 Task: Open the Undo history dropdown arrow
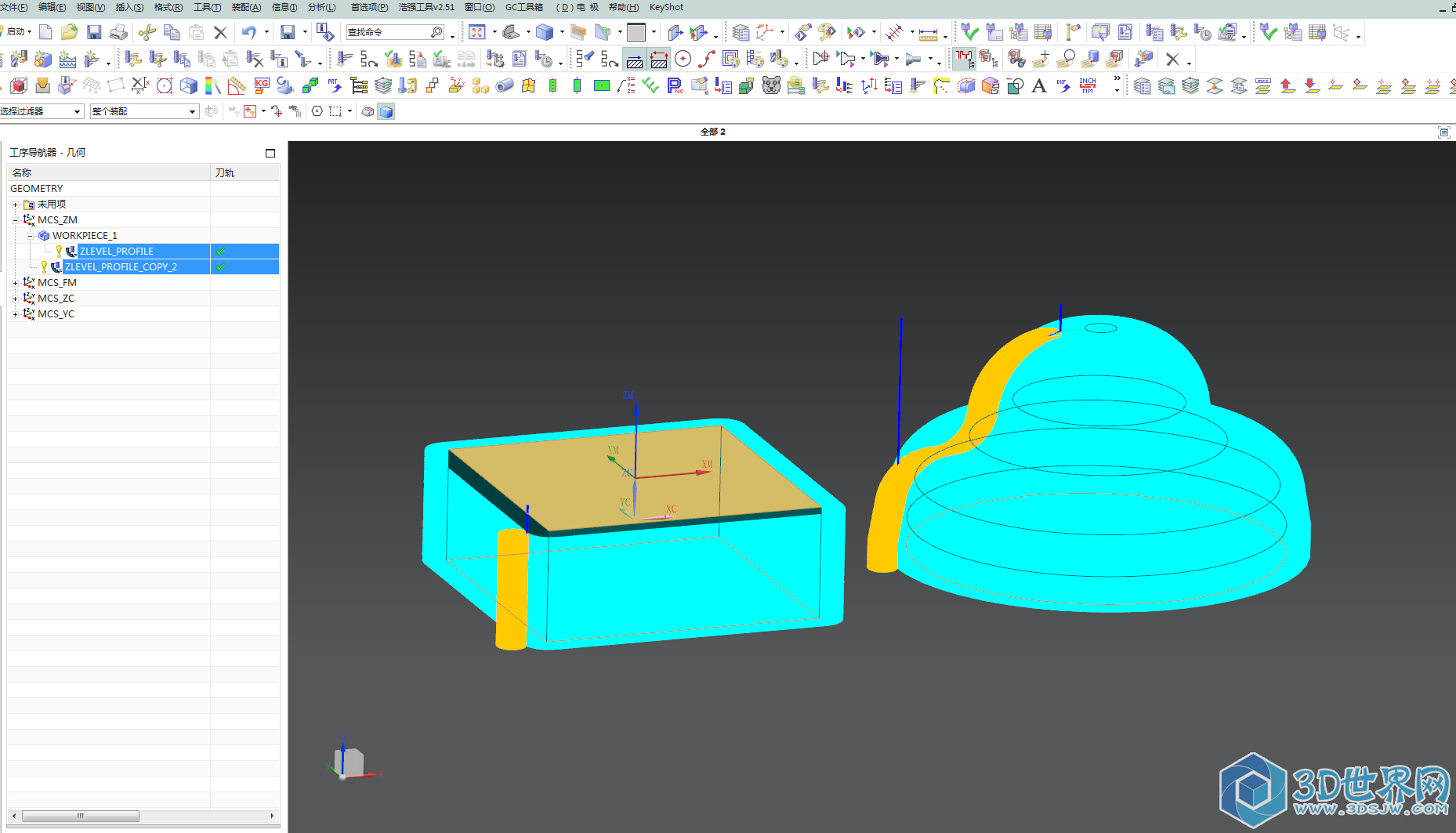pos(266,32)
